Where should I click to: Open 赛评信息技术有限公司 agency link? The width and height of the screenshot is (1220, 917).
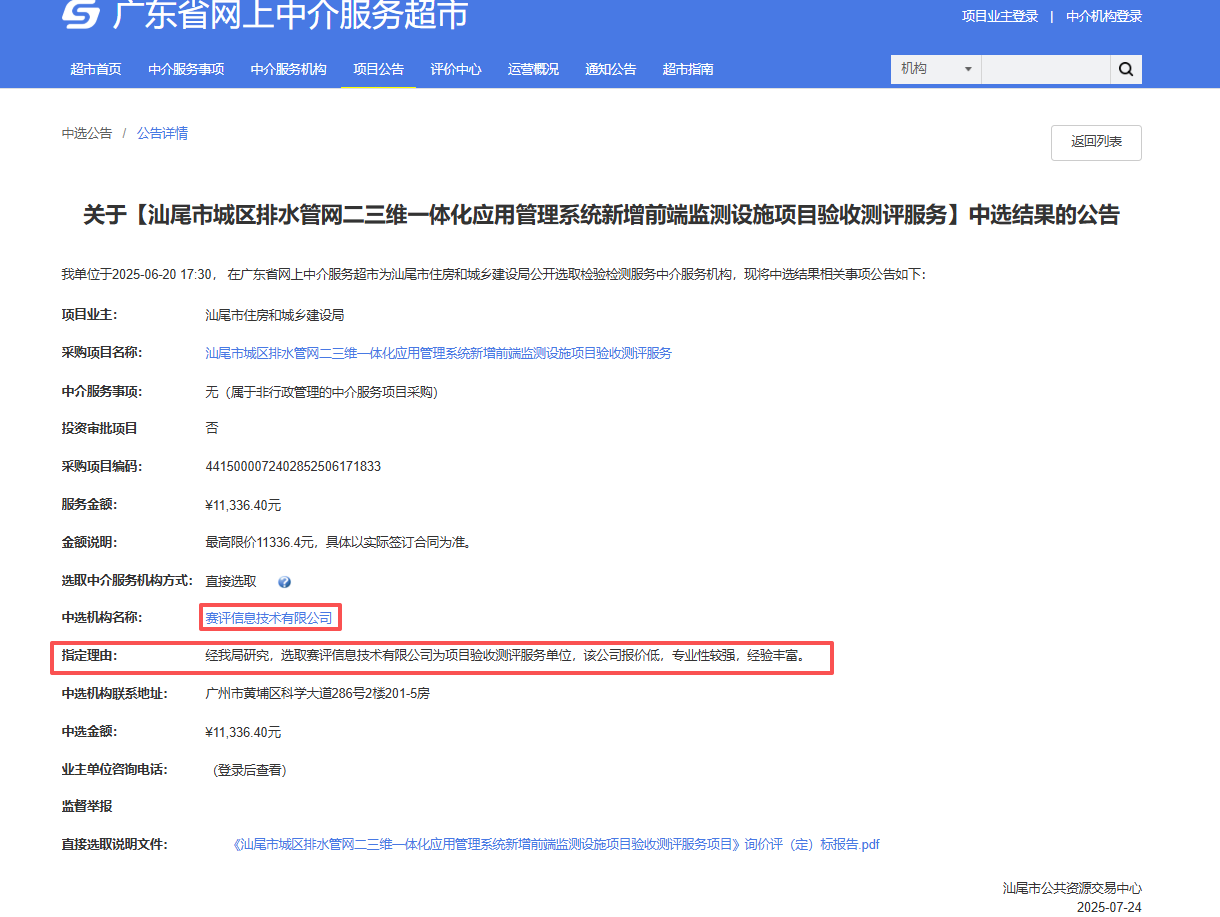pos(269,618)
